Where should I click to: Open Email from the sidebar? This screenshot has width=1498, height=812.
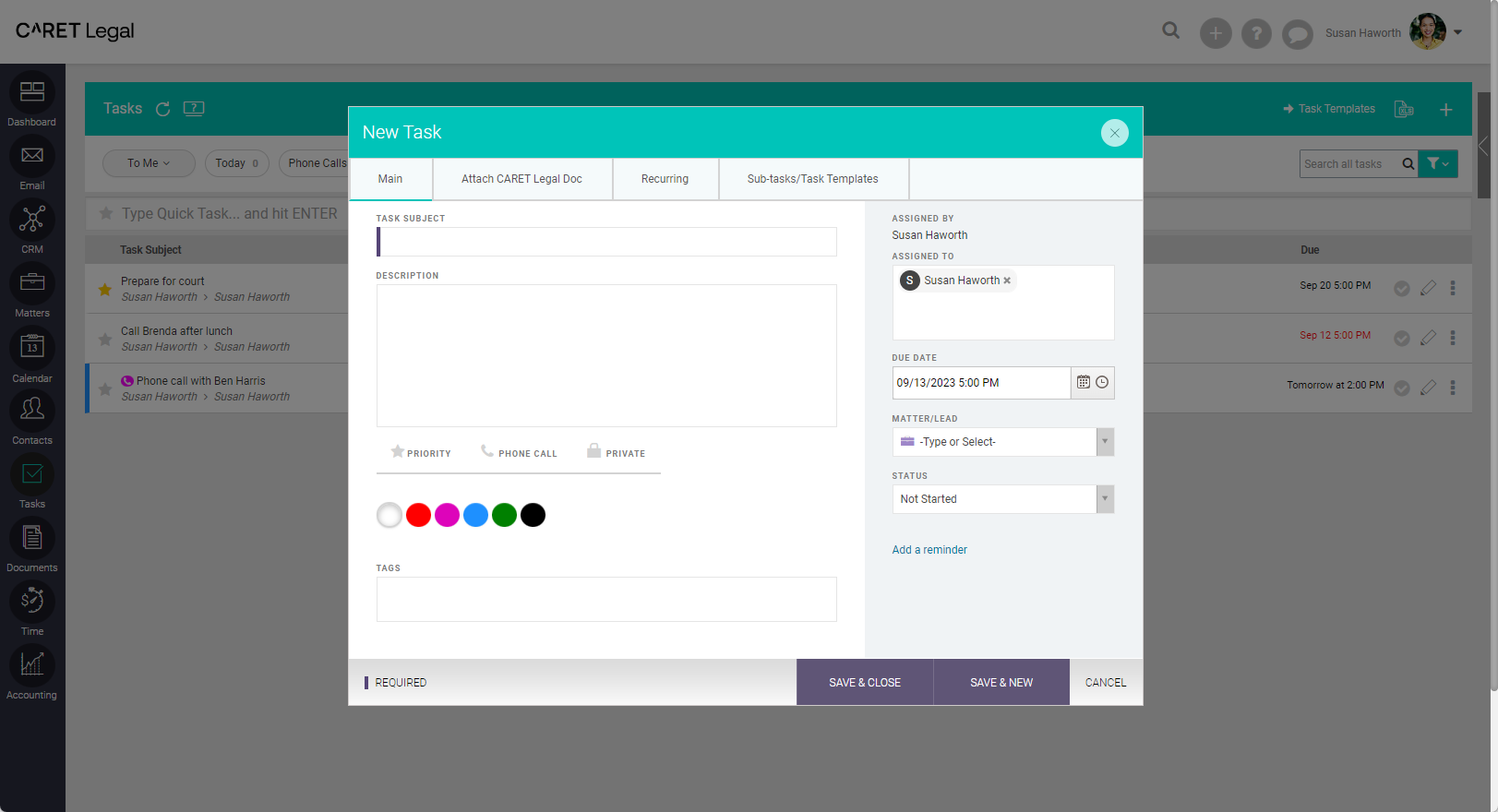32,156
